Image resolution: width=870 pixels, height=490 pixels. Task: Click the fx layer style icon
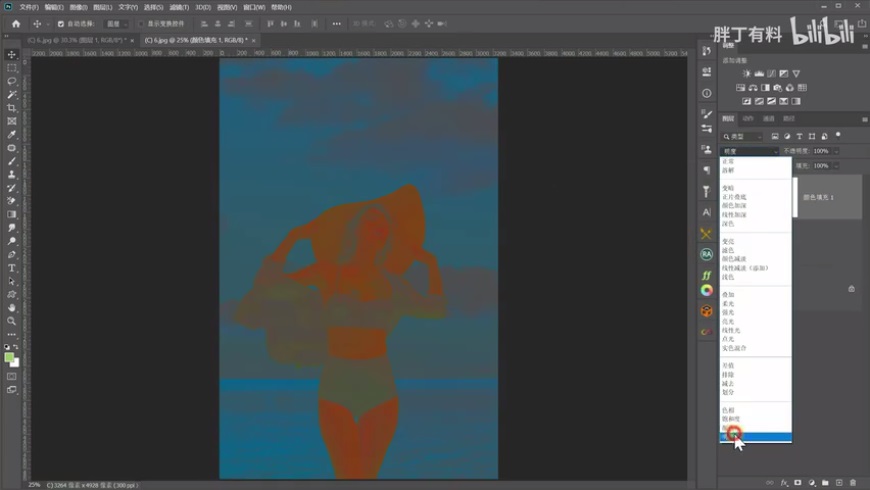(x=784, y=483)
